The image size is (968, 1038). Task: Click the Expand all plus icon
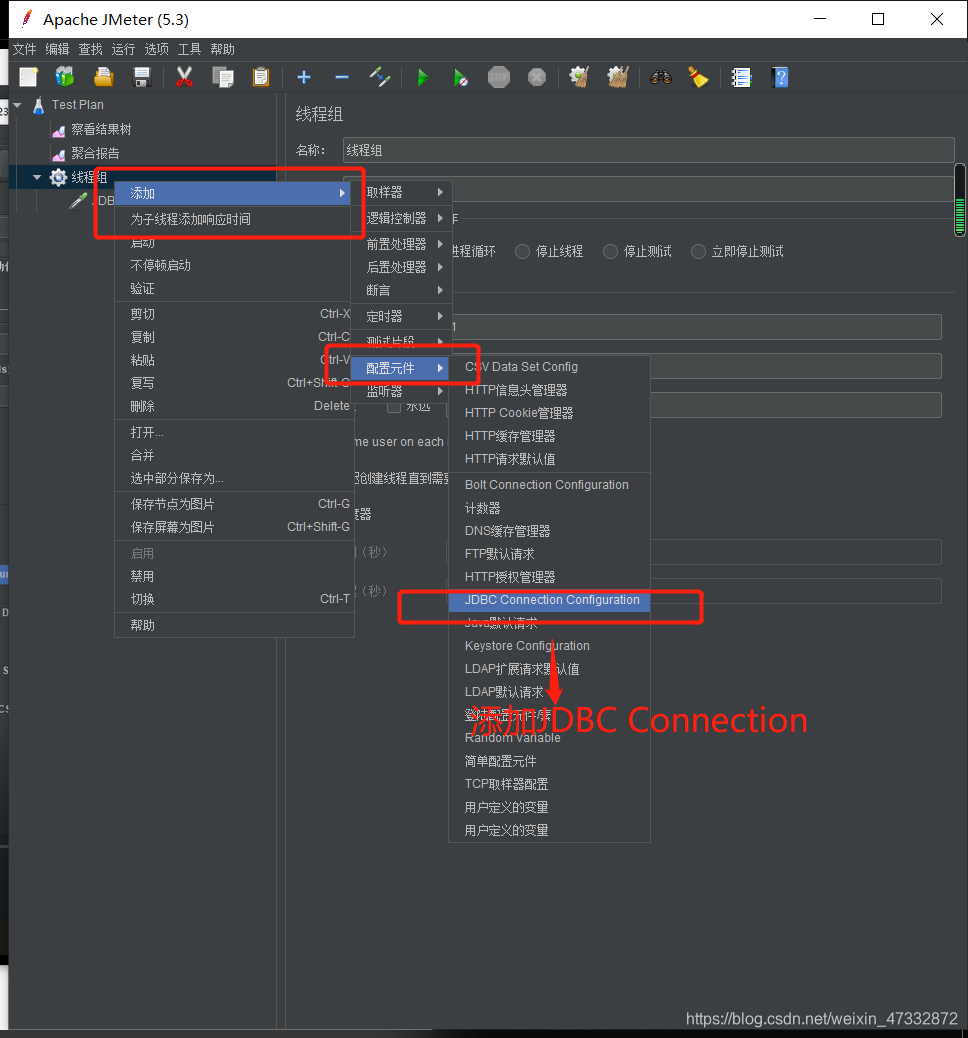pos(304,77)
